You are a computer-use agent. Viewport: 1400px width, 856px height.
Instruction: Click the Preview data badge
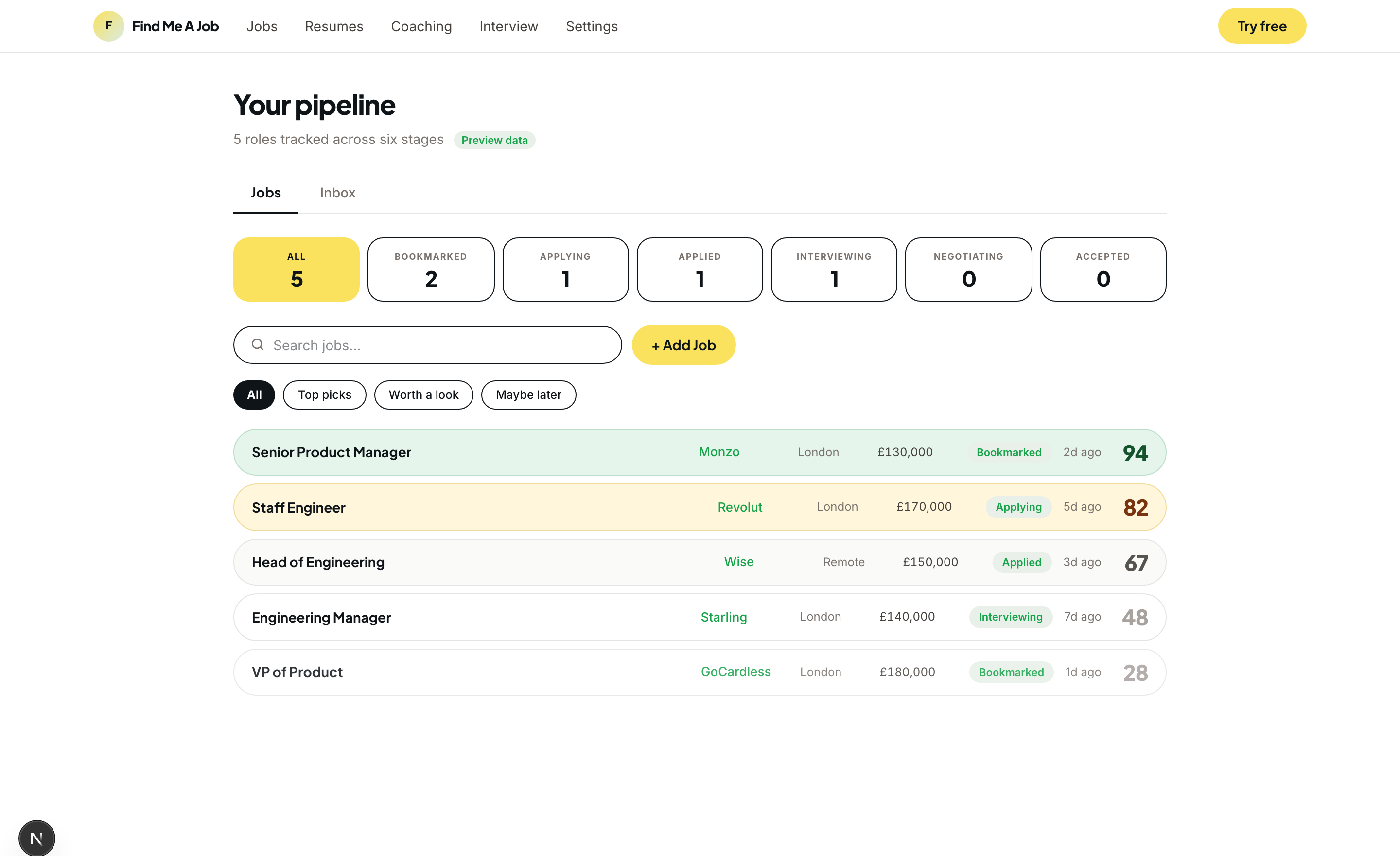pos(494,141)
